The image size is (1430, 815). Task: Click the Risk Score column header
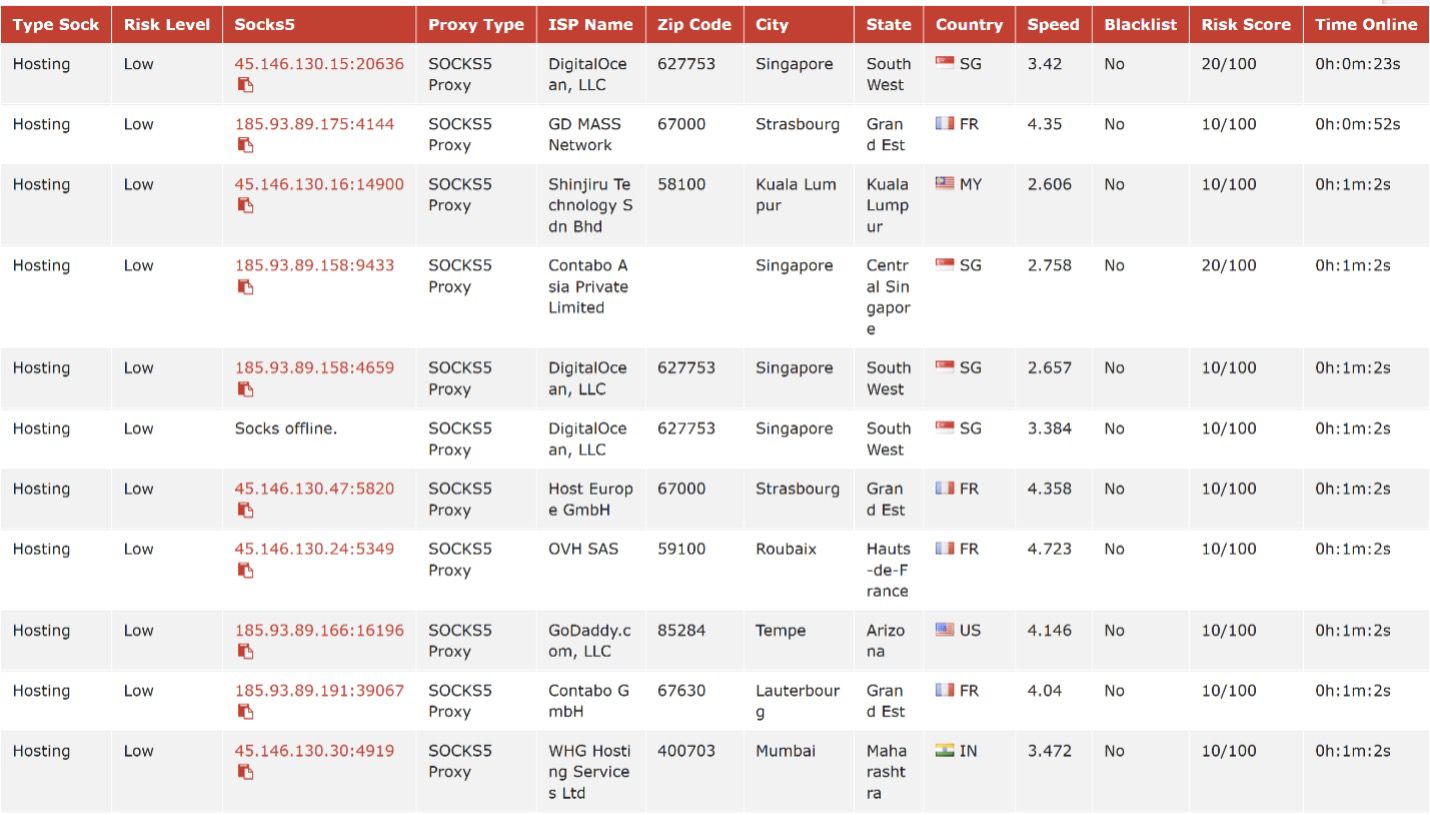click(1245, 25)
